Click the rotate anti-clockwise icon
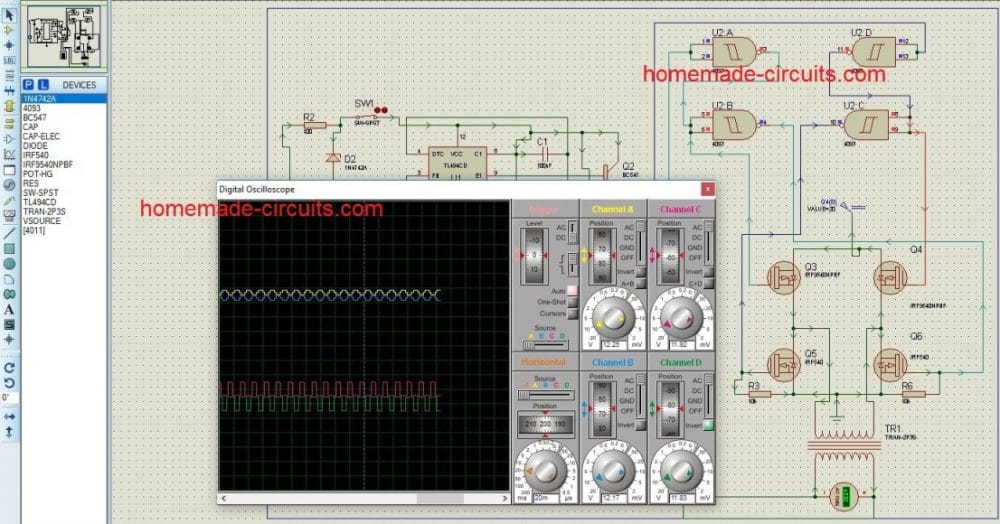Screen dimensions: 1000x524 tap(9, 383)
